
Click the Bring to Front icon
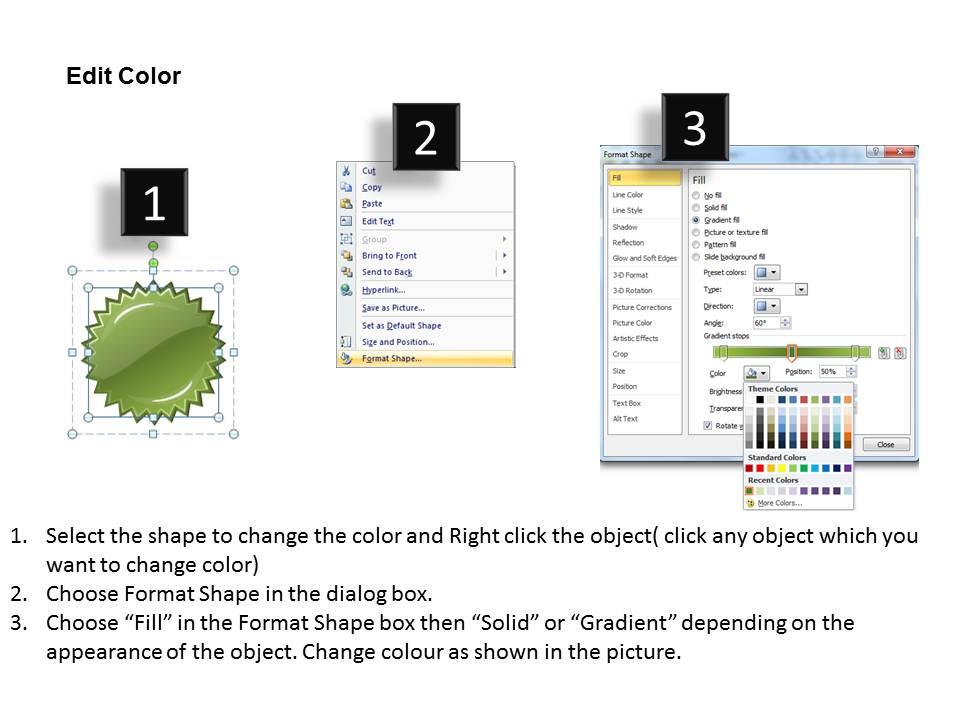coord(347,256)
